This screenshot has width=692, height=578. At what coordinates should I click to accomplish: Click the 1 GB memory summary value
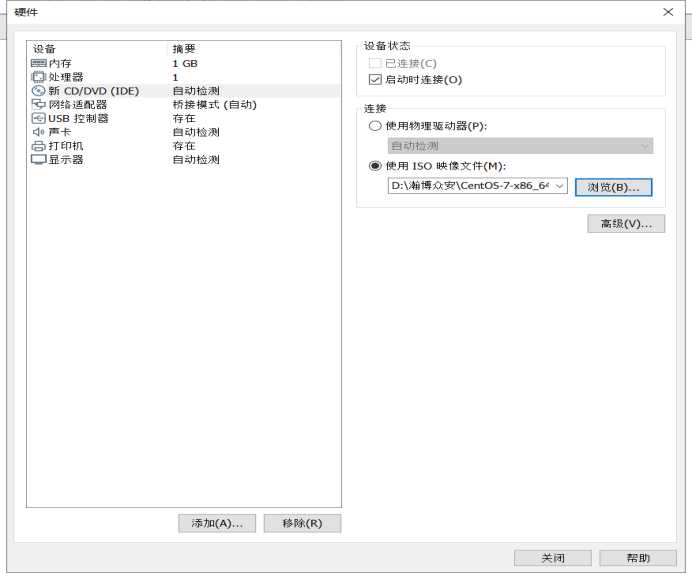pos(185,64)
